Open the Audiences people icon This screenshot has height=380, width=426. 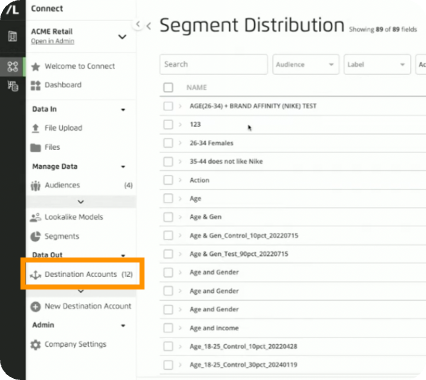(x=35, y=185)
